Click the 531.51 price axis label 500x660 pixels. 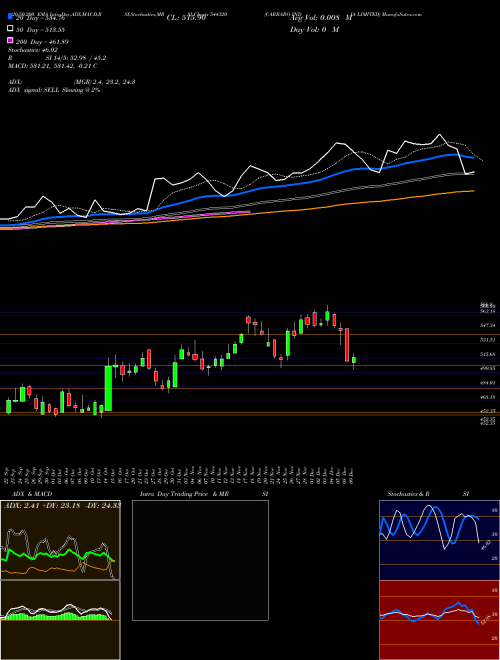coord(487,340)
